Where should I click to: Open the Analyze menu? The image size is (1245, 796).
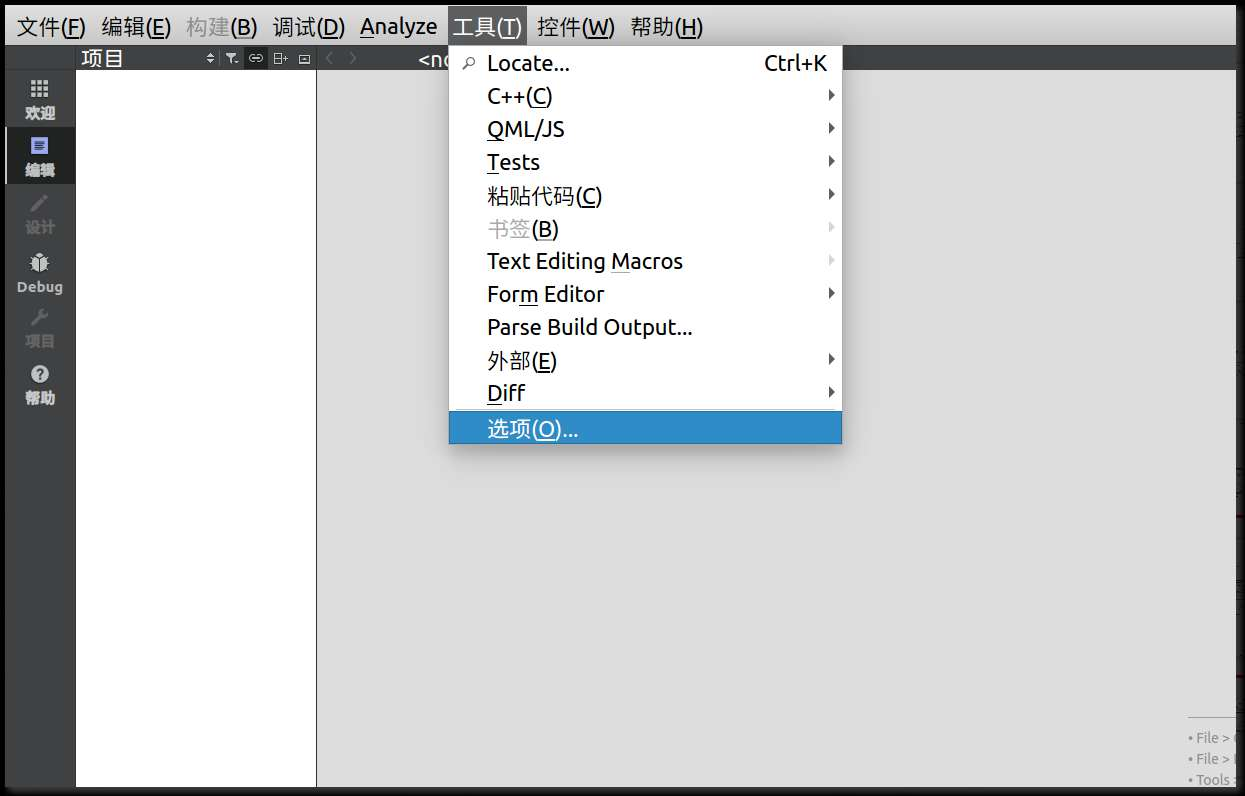pyautogui.click(x=398, y=27)
